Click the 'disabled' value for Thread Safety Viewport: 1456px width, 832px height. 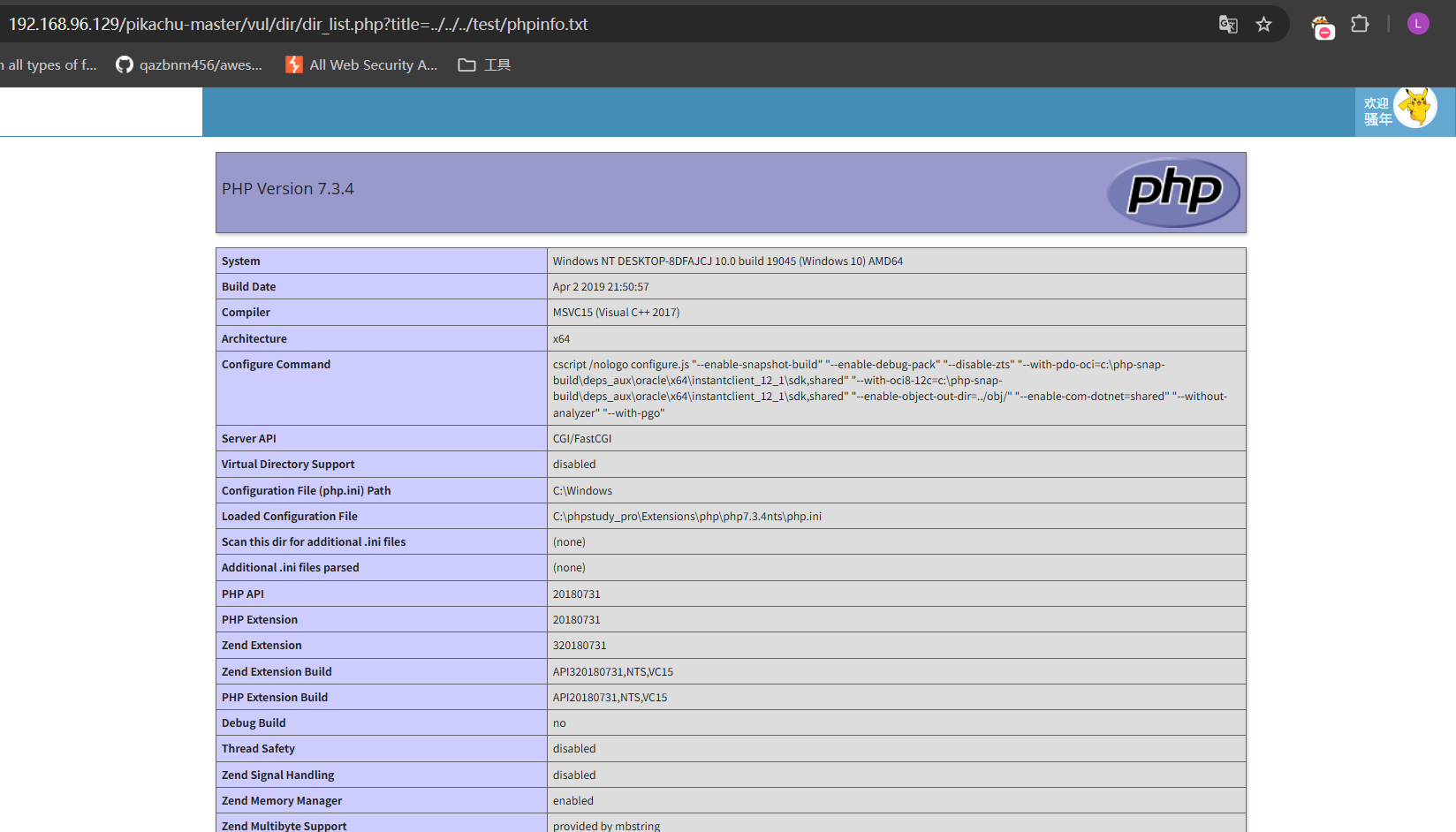[x=574, y=749]
